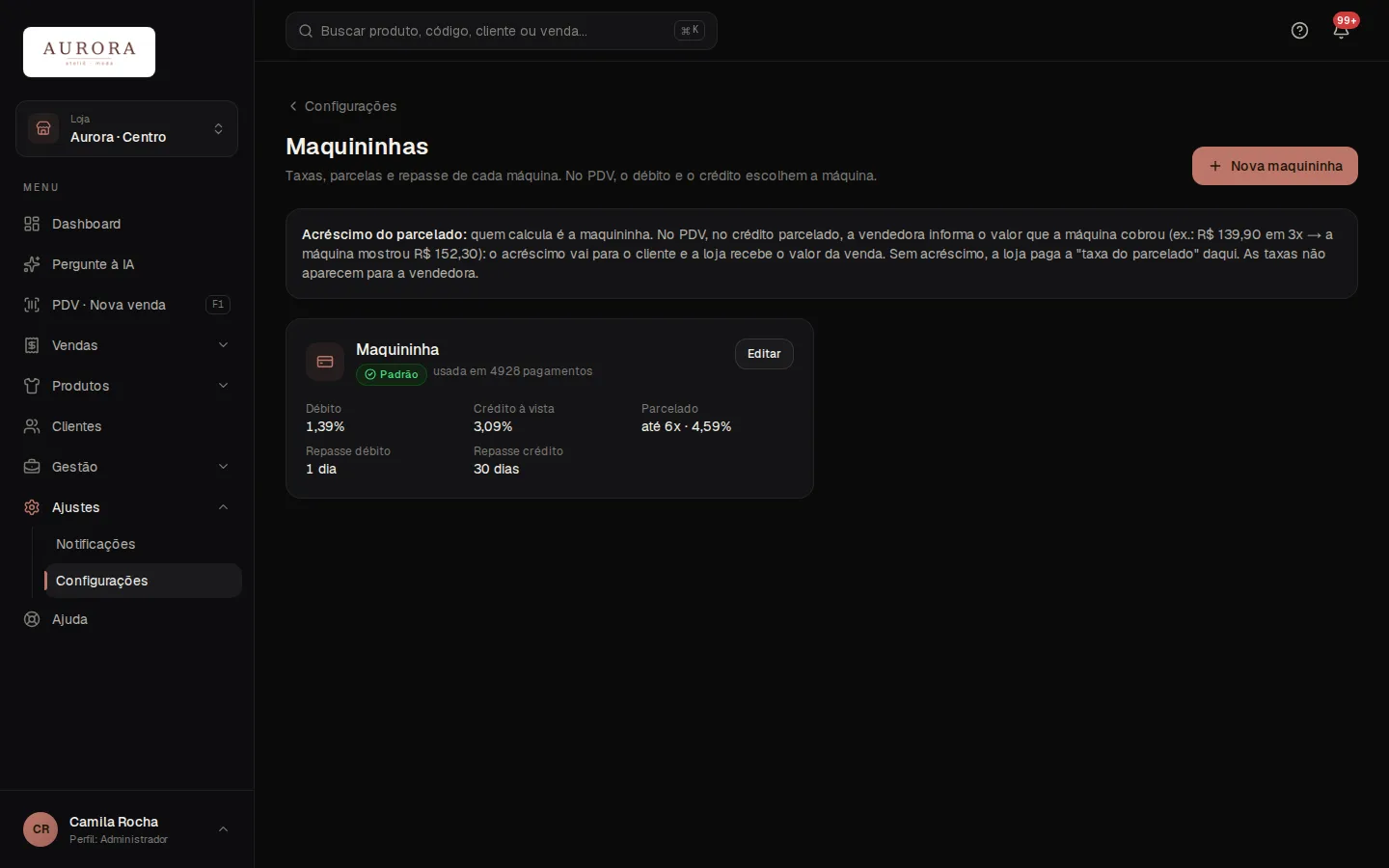This screenshot has width=1389, height=868.
Task: Click the barcode icon for PDV
Action: click(32, 305)
